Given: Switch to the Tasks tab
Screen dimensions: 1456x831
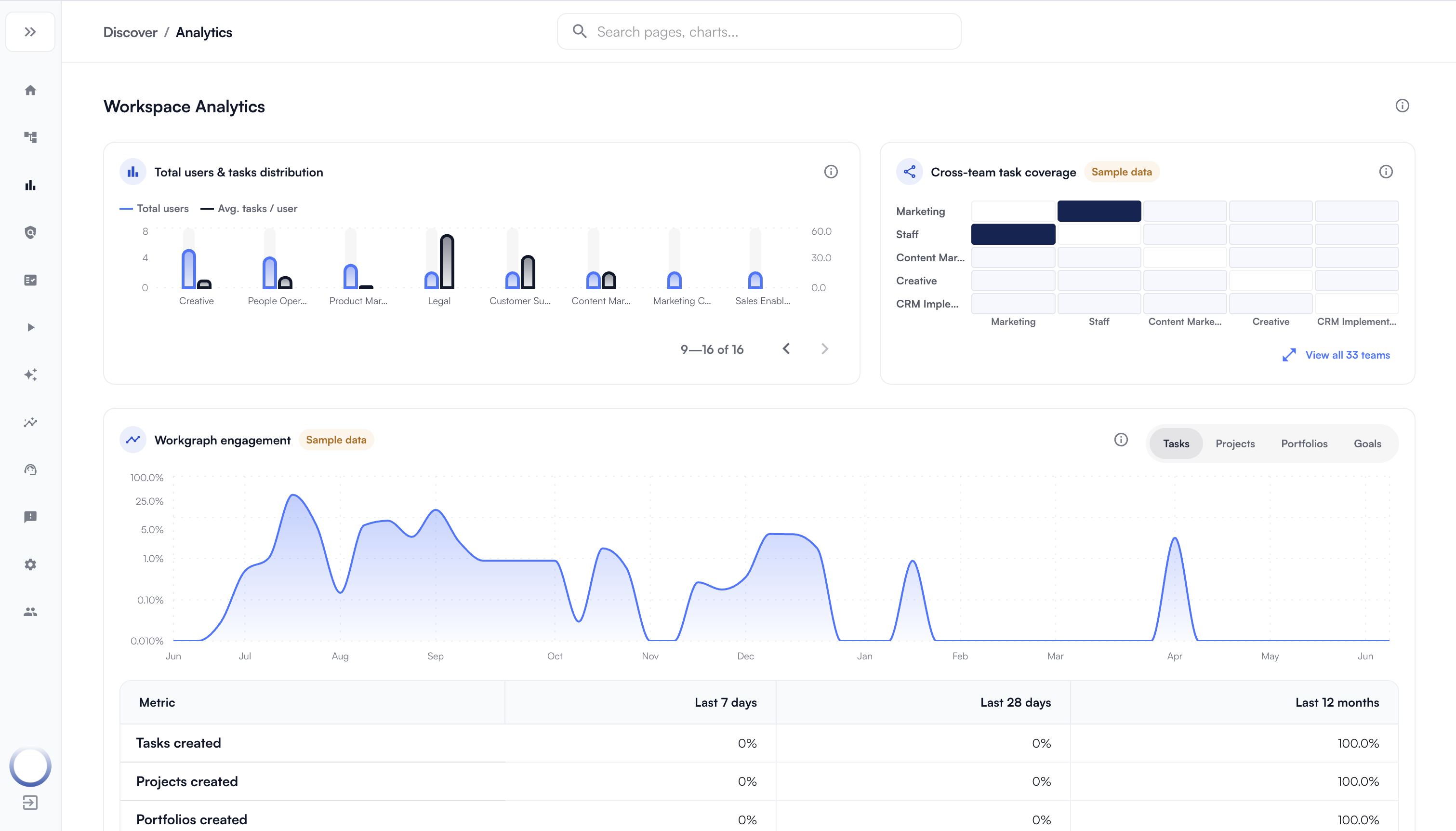Looking at the screenshot, I should tap(1176, 444).
